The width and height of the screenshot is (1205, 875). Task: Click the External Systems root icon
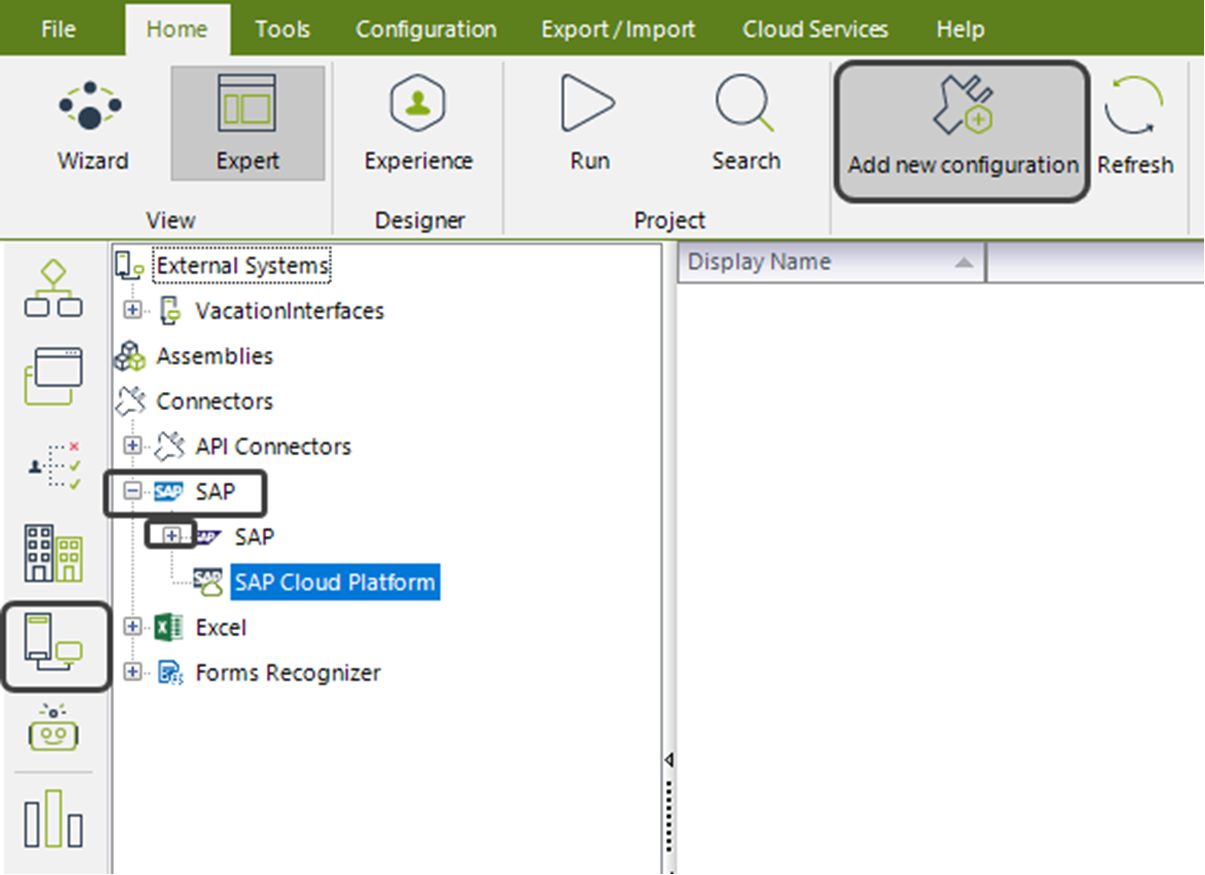(130, 265)
